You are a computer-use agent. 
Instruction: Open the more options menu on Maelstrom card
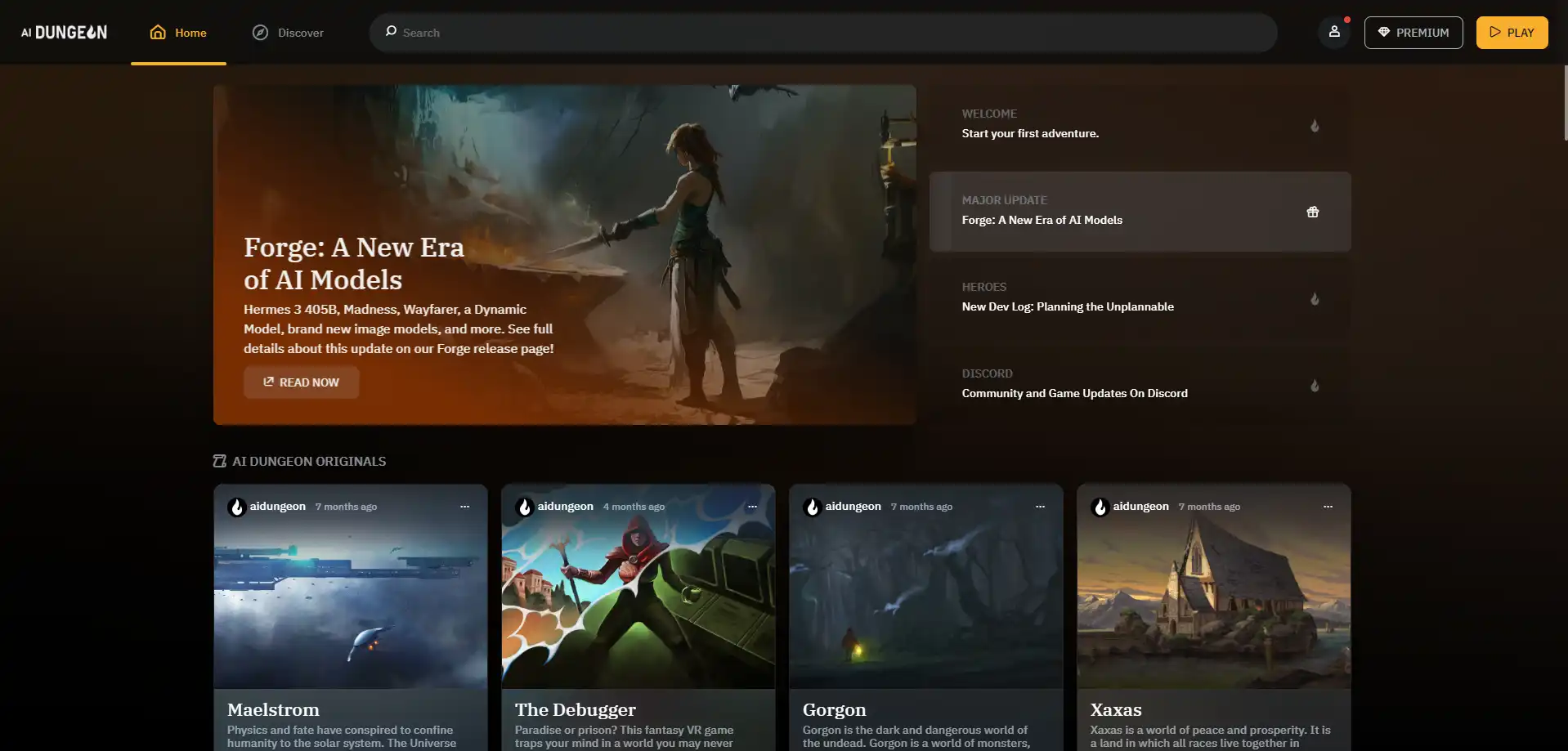[x=465, y=507]
